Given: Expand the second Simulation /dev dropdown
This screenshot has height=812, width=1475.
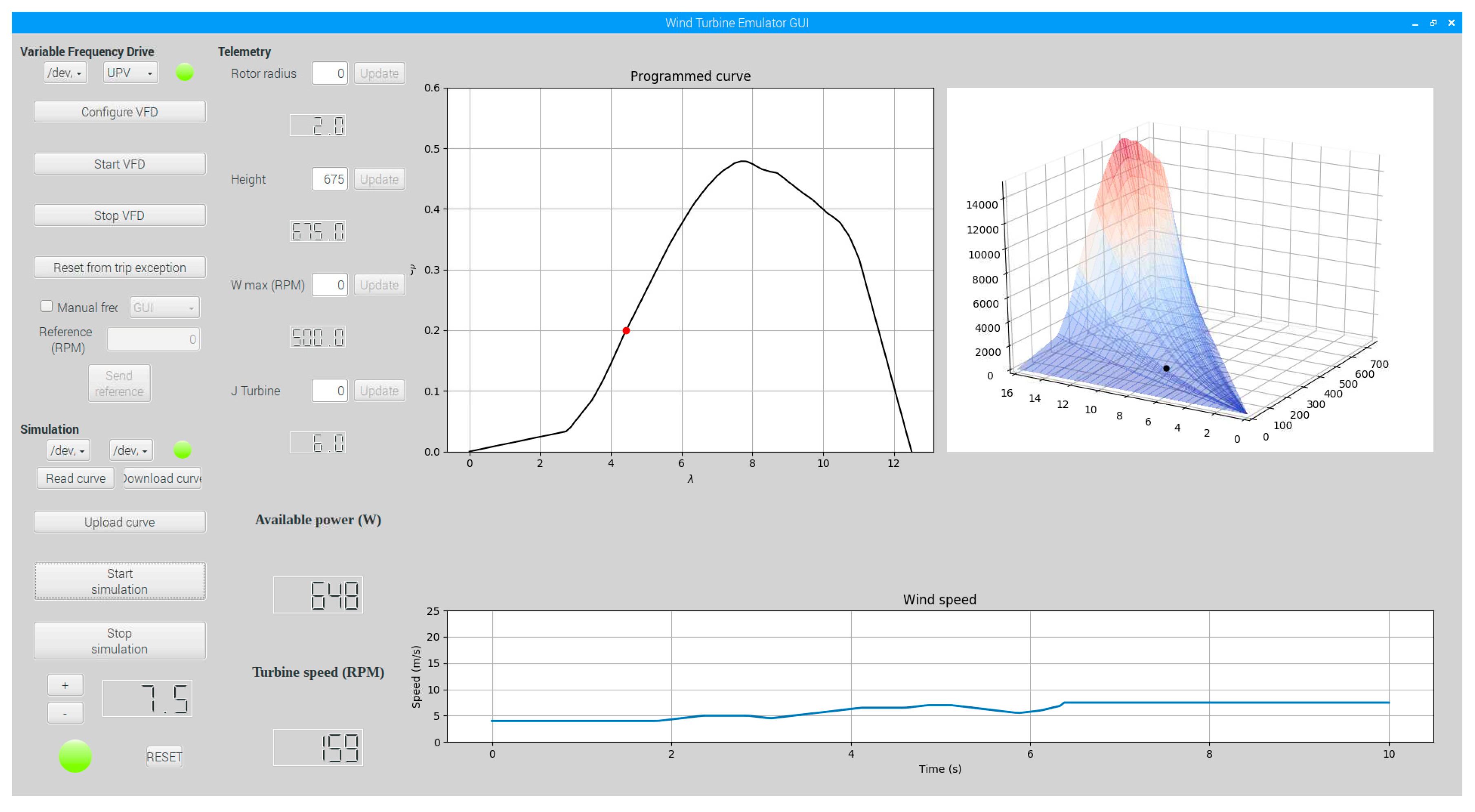Looking at the screenshot, I should 131,450.
